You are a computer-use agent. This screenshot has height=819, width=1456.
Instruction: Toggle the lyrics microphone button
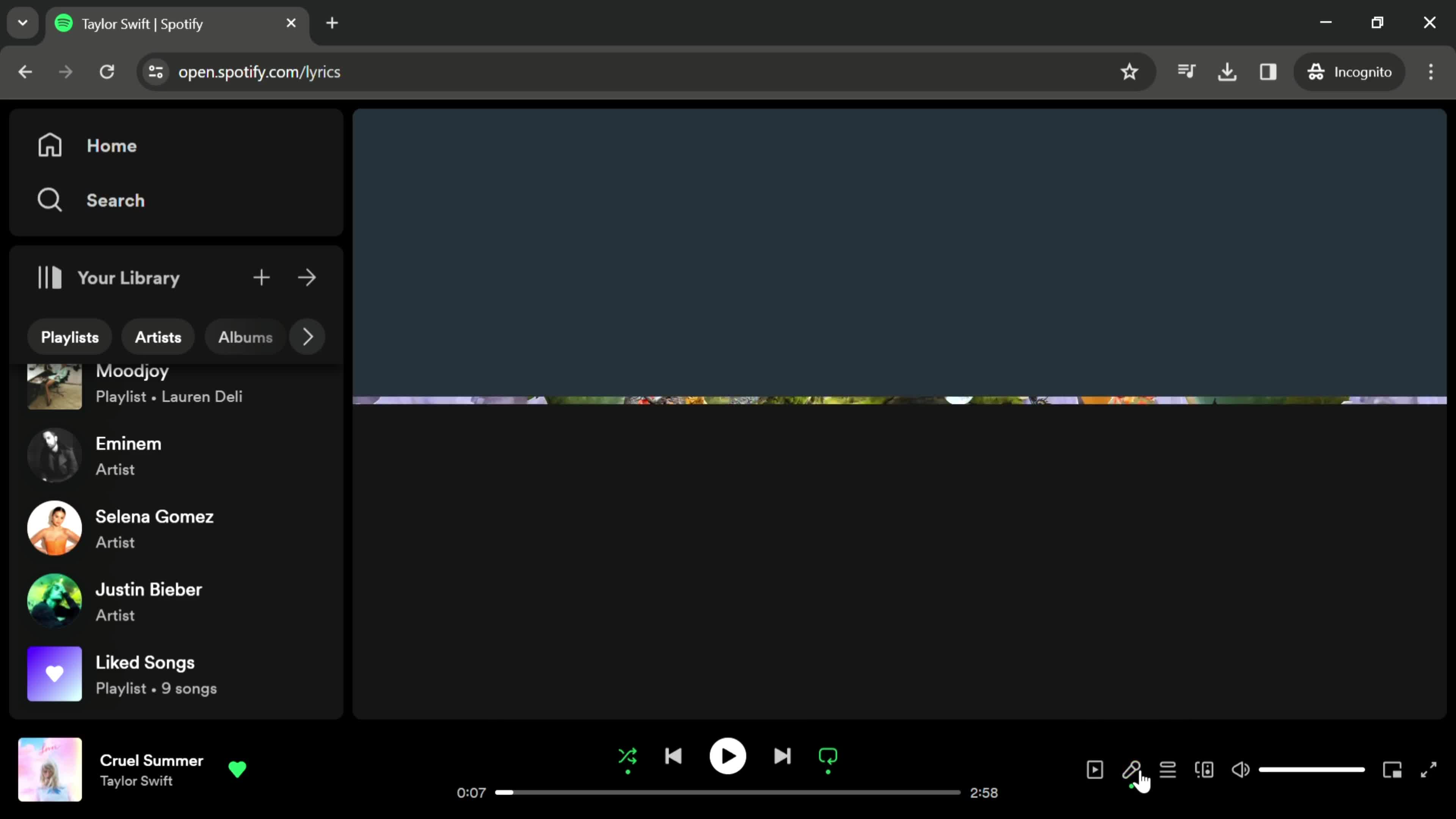[x=1131, y=770]
